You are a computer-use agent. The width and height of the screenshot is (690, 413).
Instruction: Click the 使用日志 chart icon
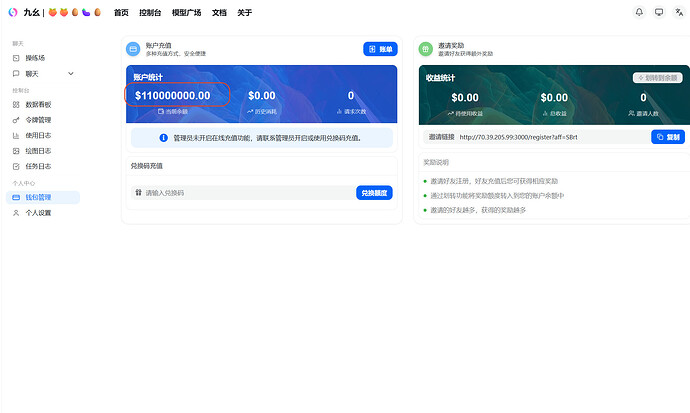pos(16,135)
